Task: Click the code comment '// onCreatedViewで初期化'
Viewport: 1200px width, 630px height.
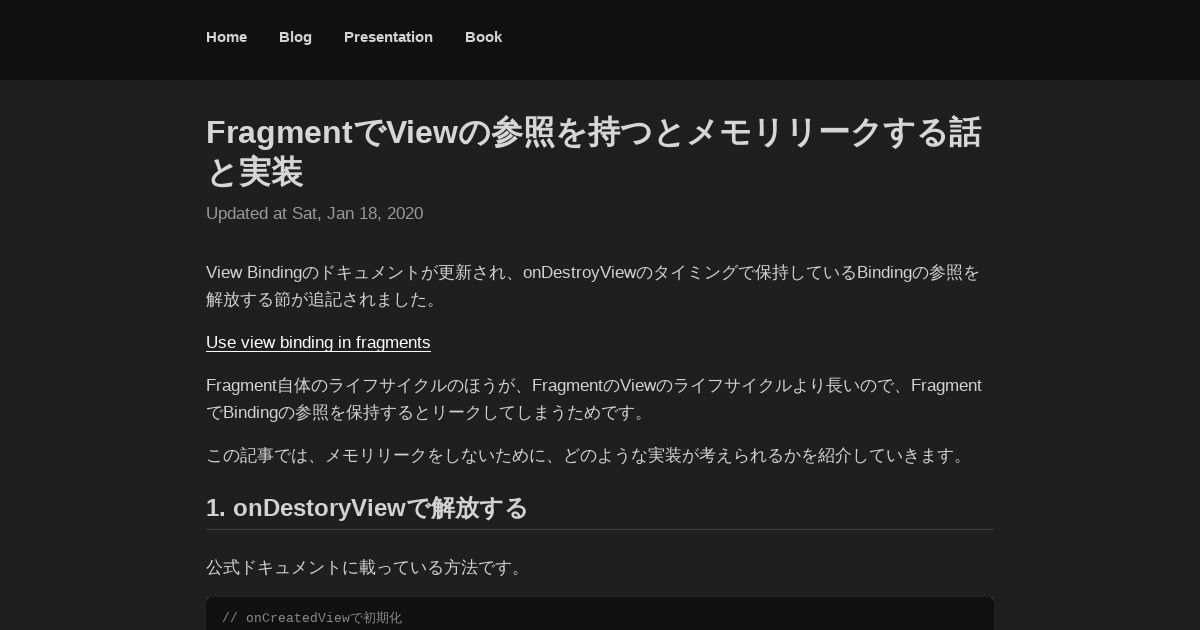Action: click(312, 618)
